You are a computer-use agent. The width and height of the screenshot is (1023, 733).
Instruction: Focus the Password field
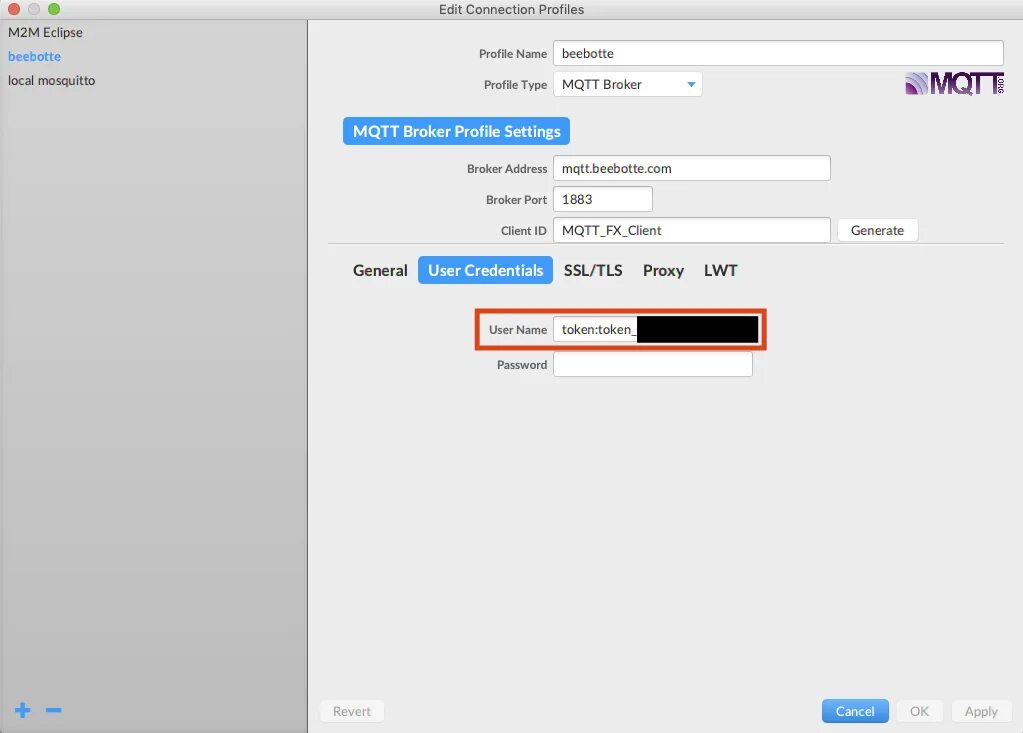652,365
